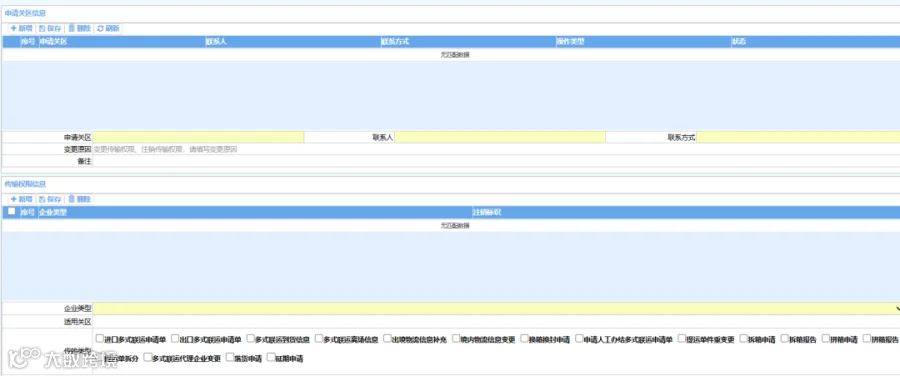Viewport: 900px width, 376px height.
Task: Click the 申请关区信息 section title
Action: (x=25, y=13)
